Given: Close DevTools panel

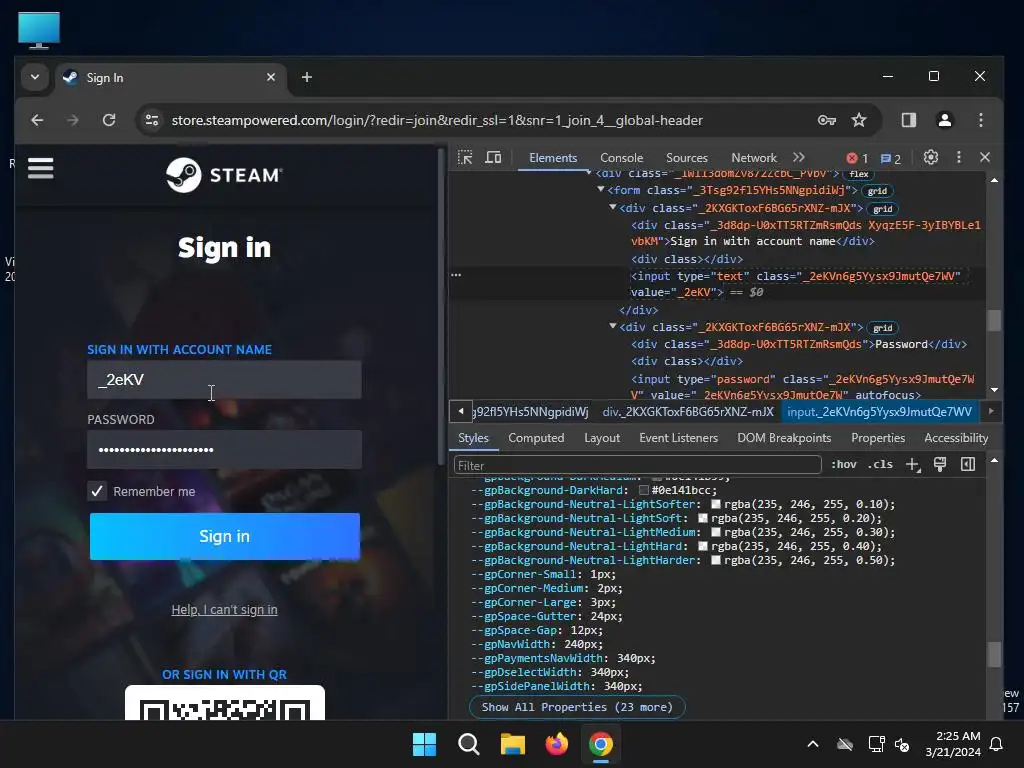Looking at the screenshot, I should (x=985, y=157).
